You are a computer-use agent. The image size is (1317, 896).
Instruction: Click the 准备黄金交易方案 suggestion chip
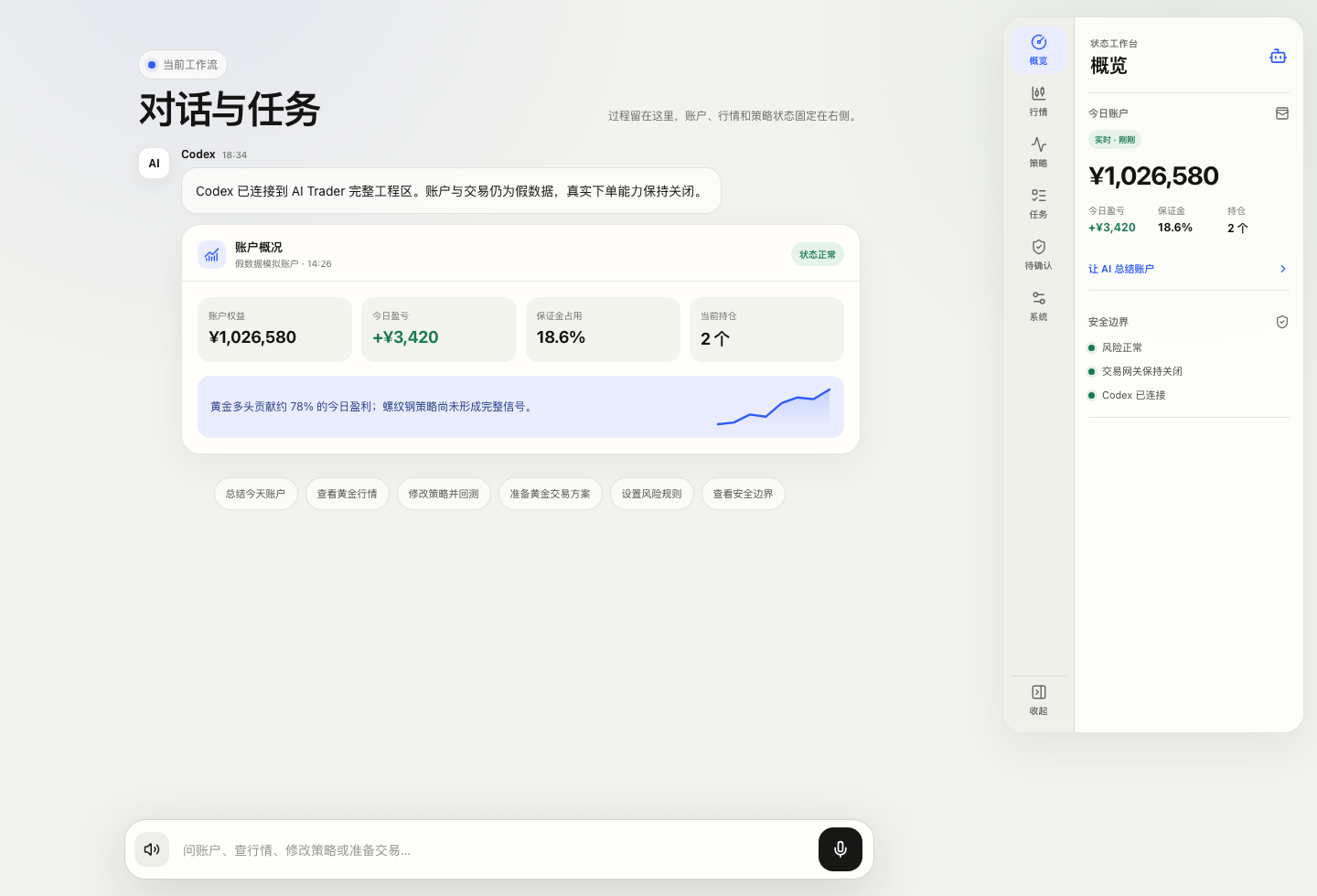(551, 494)
